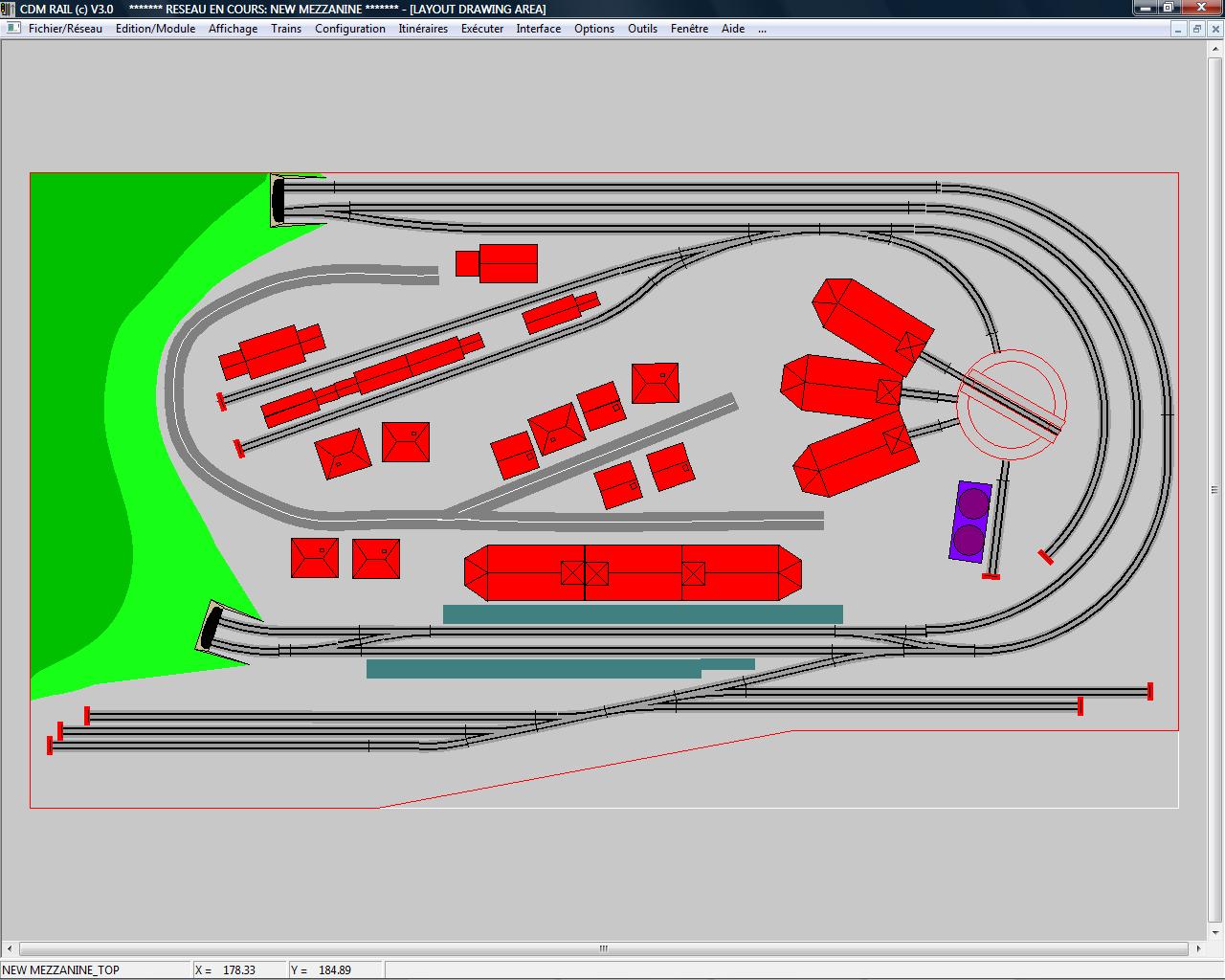The height and width of the screenshot is (980, 1225).
Task: Click the purple fuel tank structure
Action: pyautogui.click(x=970, y=521)
